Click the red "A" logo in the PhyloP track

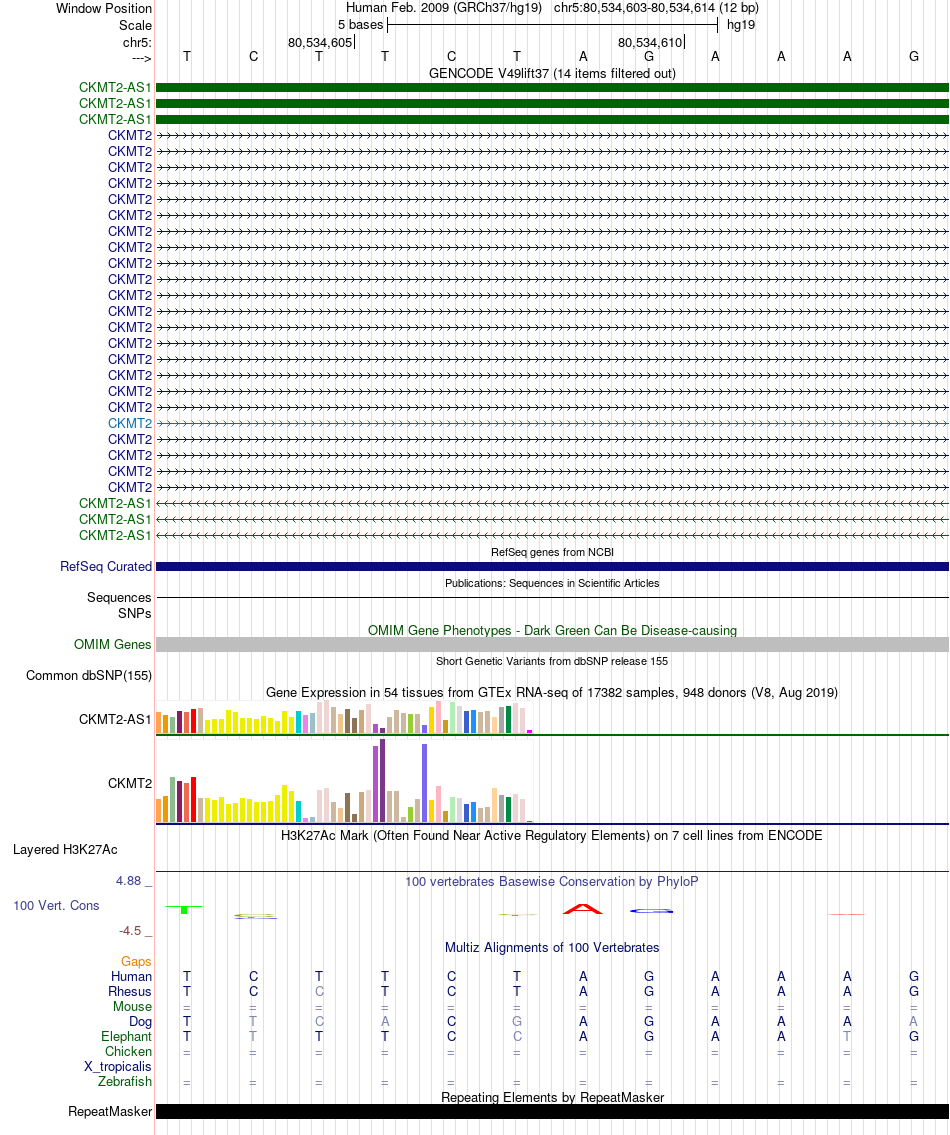tap(583, 909)
